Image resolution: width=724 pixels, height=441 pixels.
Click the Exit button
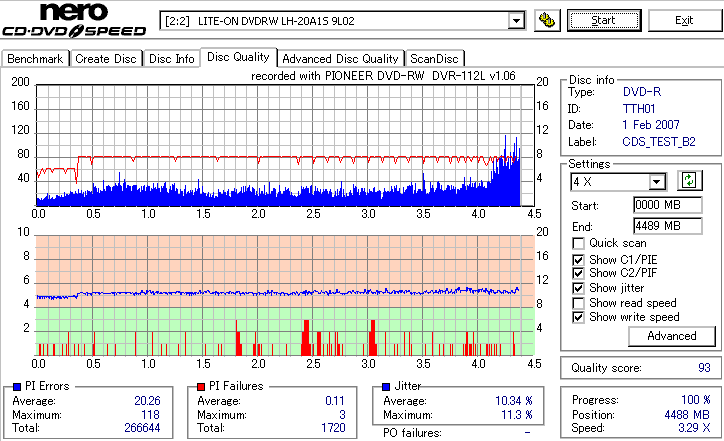[x=684, y=20]
